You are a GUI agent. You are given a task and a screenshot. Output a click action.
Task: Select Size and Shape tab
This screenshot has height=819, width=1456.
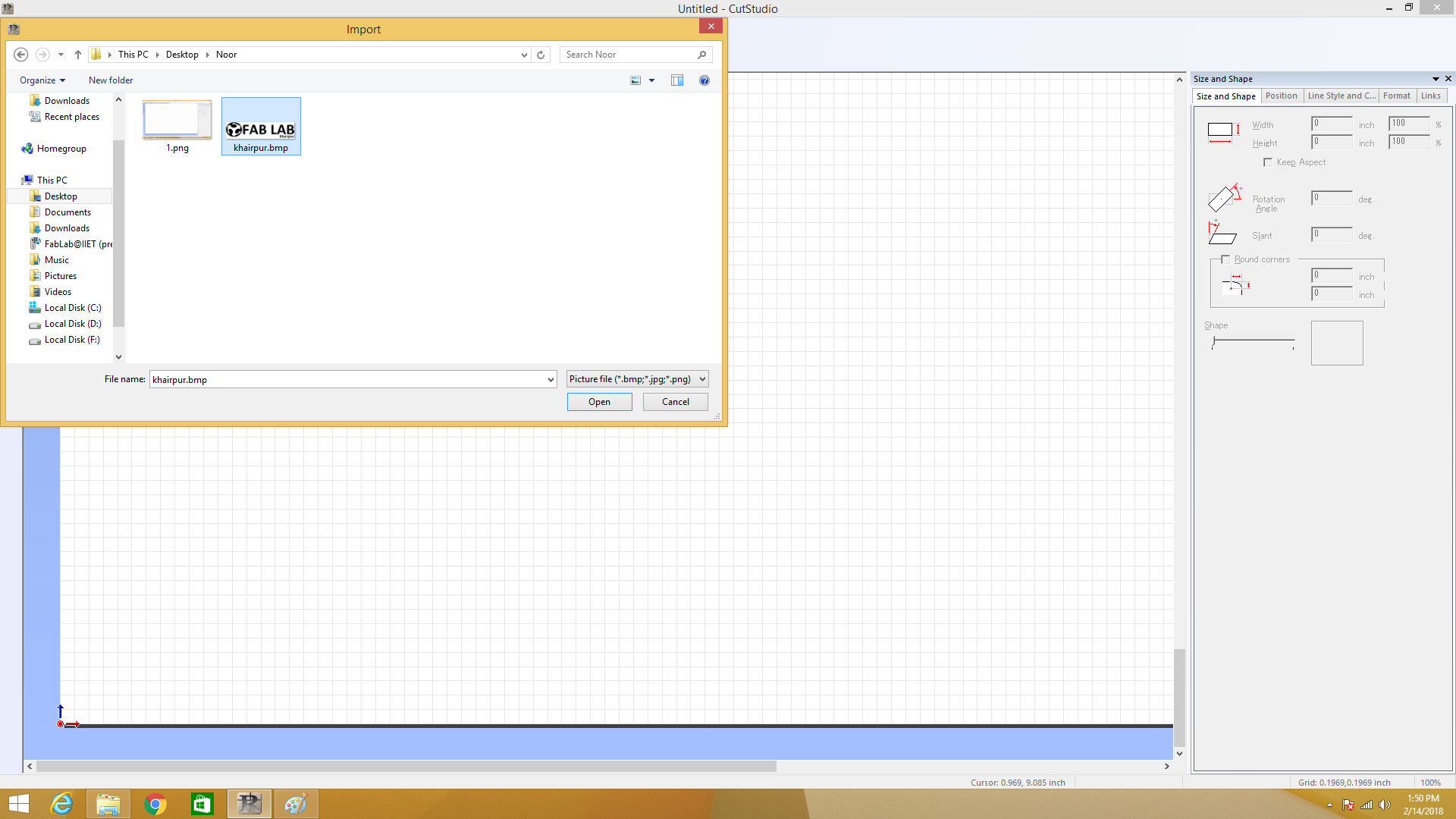pos(1225,96)
